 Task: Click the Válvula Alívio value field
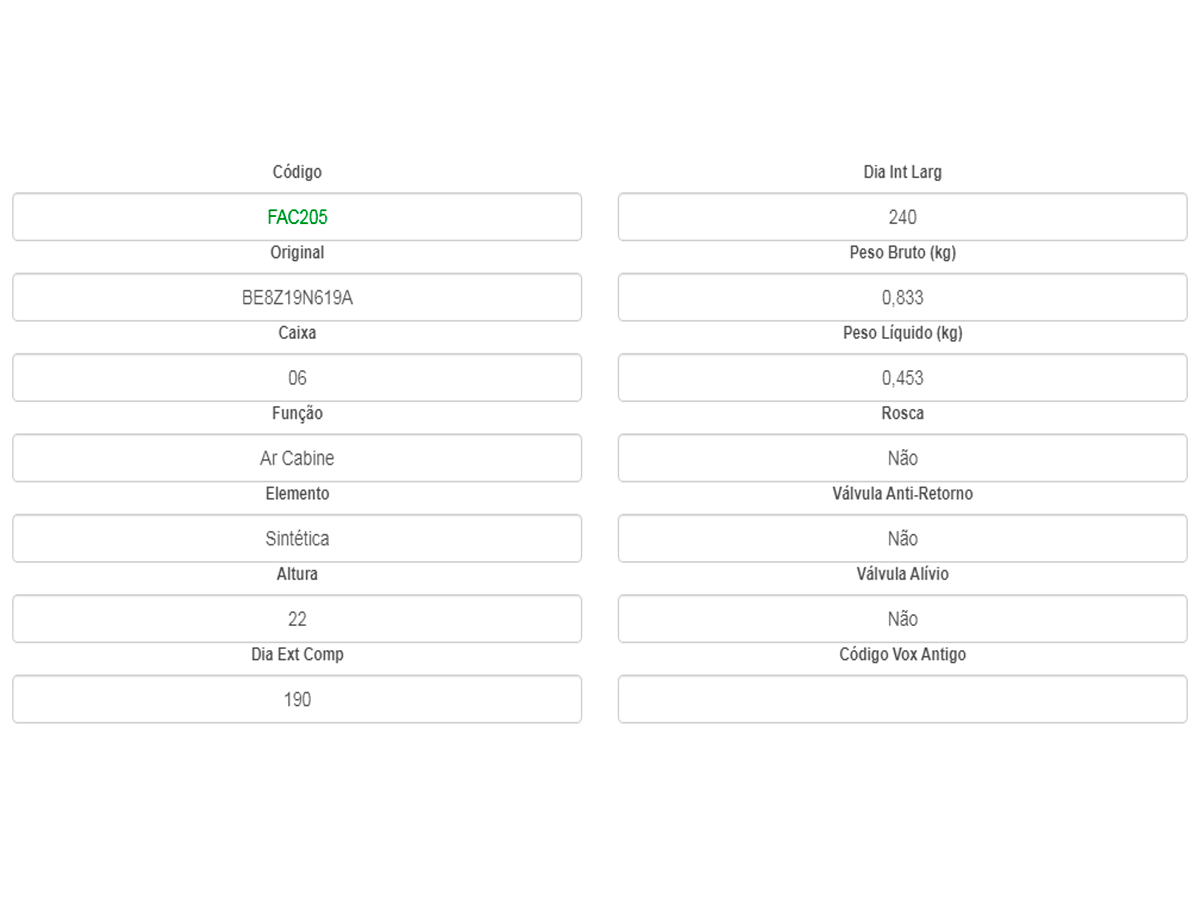[x=902, y=619]
